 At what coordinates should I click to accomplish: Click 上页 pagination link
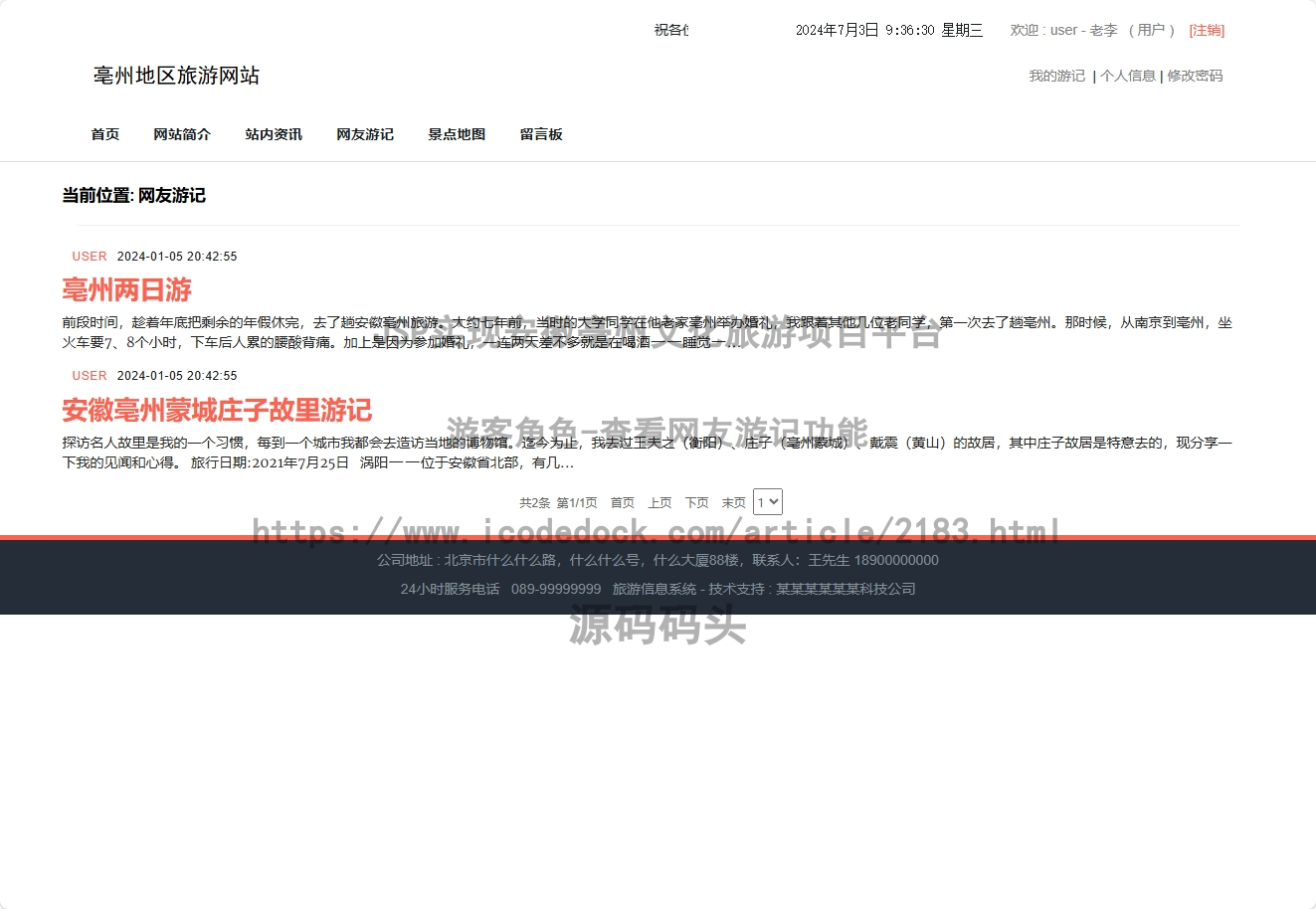point(659,503)
